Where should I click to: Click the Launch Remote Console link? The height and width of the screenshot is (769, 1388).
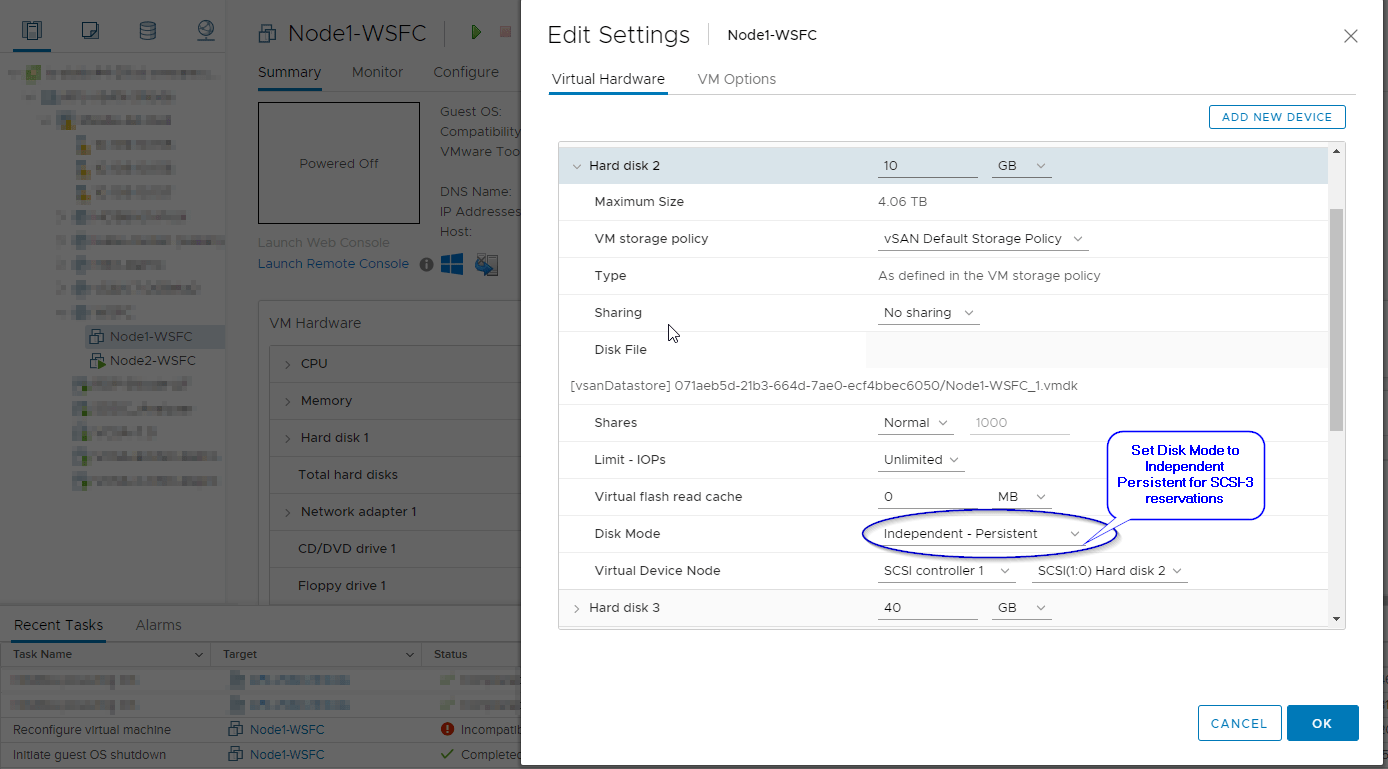(333, 264)
